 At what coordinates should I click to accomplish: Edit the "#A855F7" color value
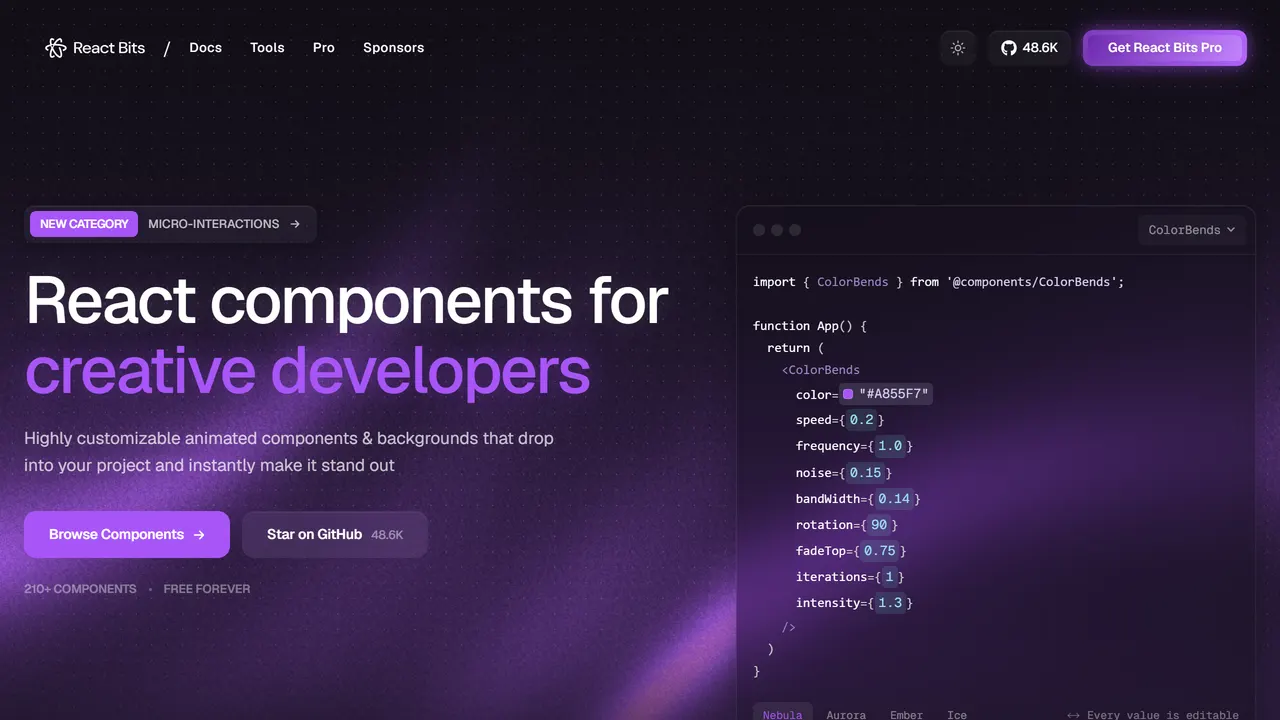pyautogui.click(x=895, y=395)
